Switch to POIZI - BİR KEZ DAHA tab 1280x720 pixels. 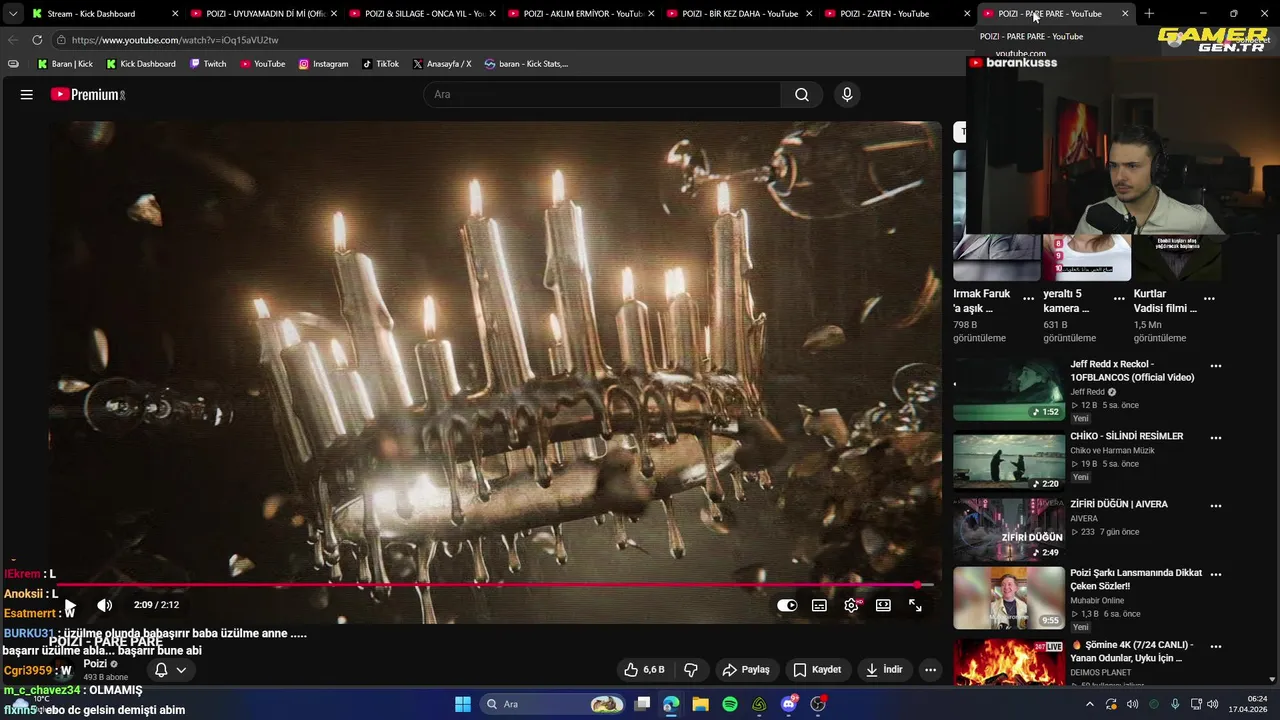pyautogui.click(x=740, y=14)
